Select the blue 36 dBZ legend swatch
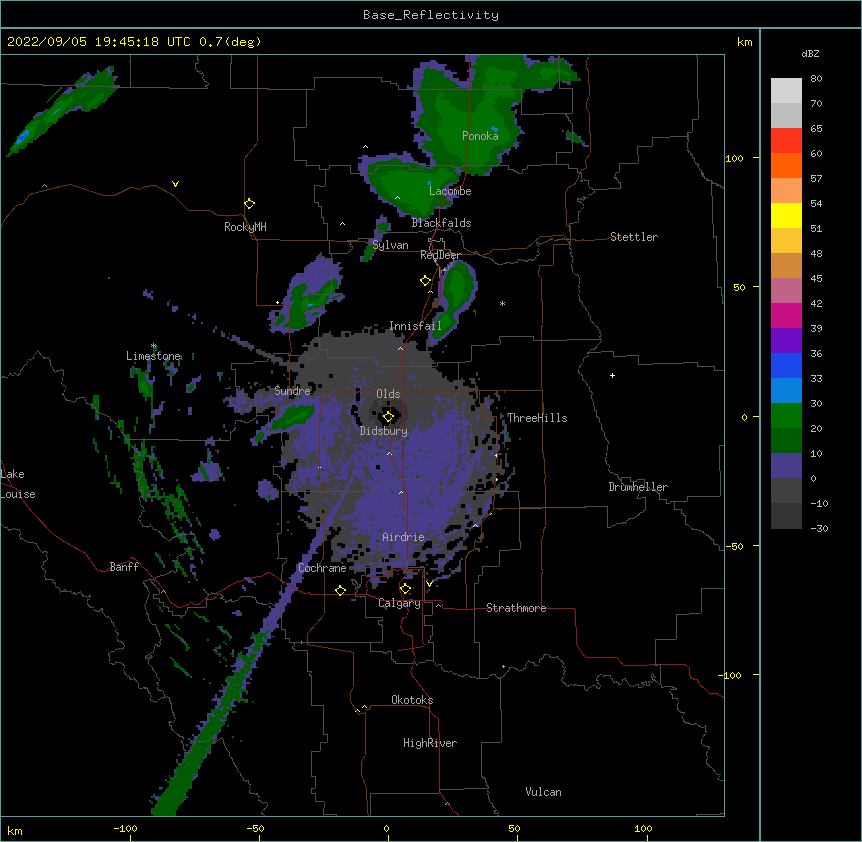The width and height of the screenshot is (862, 842). 786,365
